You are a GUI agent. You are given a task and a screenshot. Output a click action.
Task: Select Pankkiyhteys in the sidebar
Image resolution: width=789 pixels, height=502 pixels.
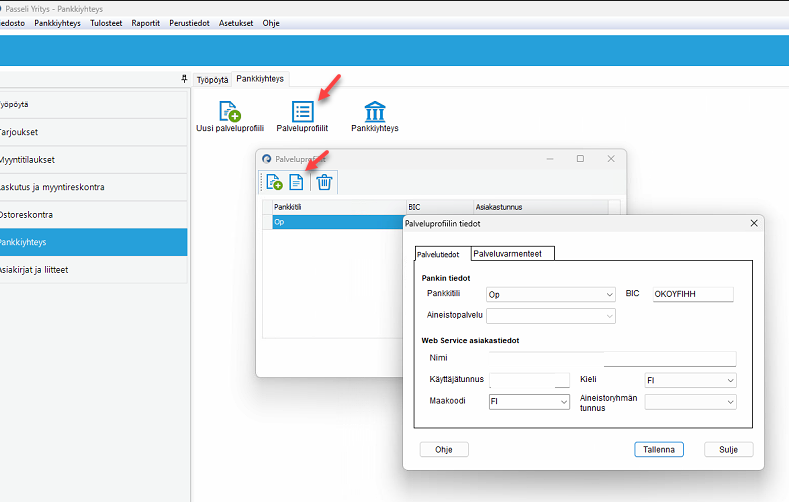tap(94, 242)
